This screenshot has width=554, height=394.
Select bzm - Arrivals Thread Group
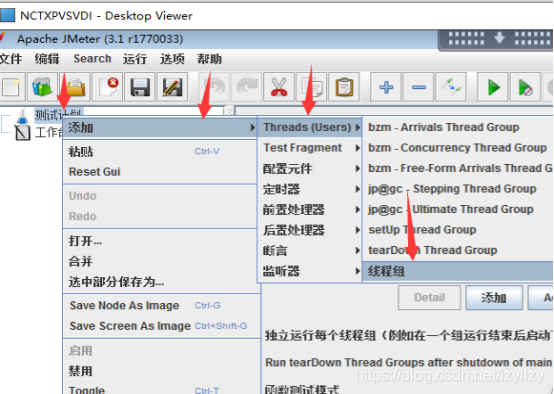458,127
